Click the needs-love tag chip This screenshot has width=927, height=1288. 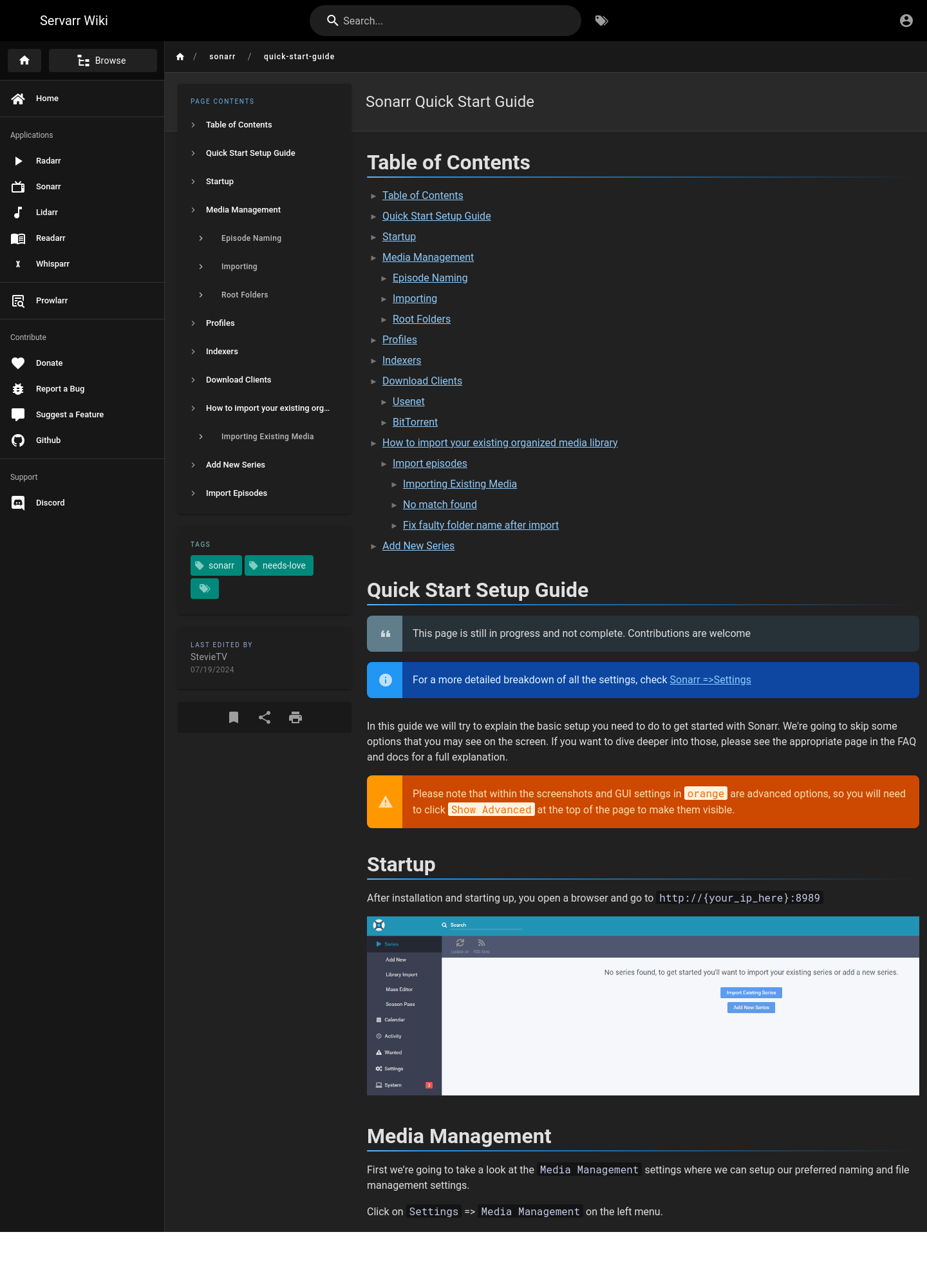coord(279,565)
